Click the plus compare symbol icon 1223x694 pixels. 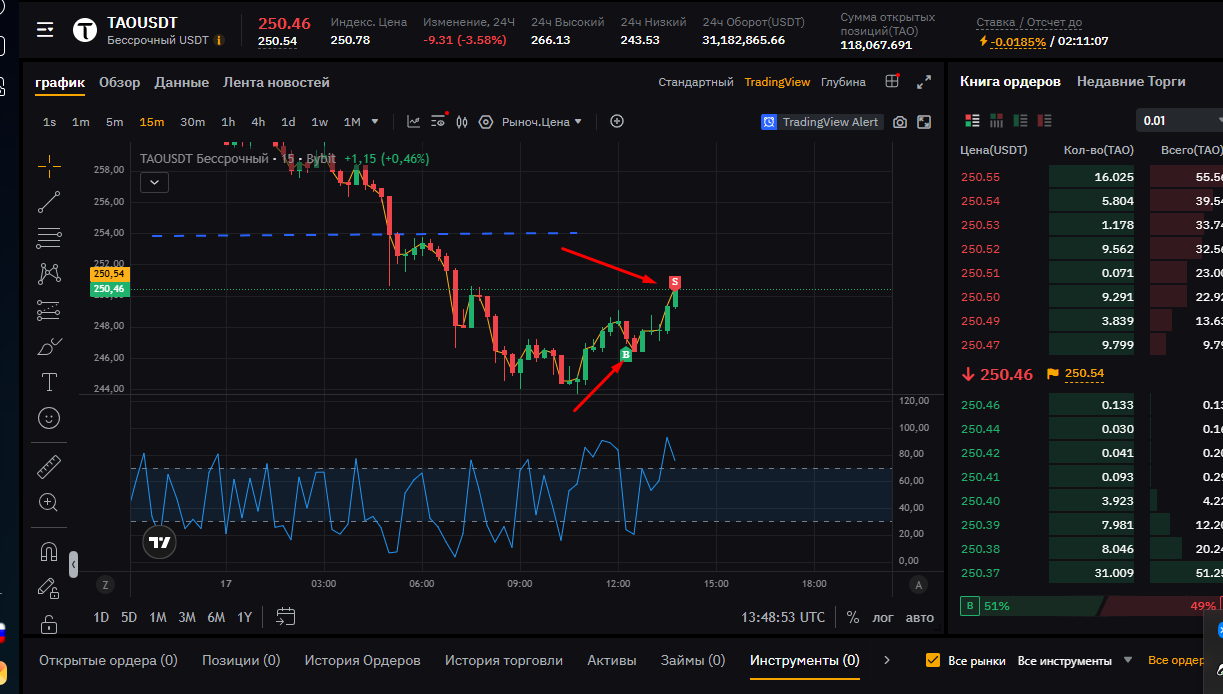[x=617, y=121]
